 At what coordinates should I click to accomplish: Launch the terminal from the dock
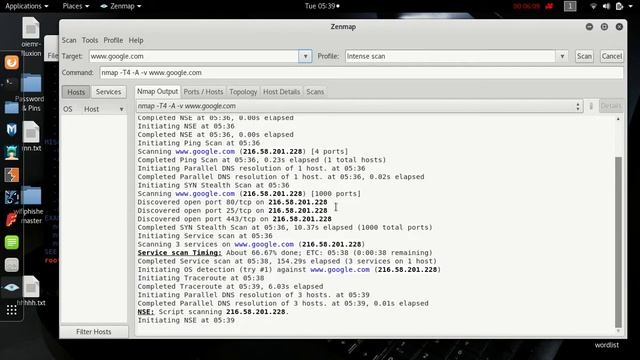coord(10,84)
